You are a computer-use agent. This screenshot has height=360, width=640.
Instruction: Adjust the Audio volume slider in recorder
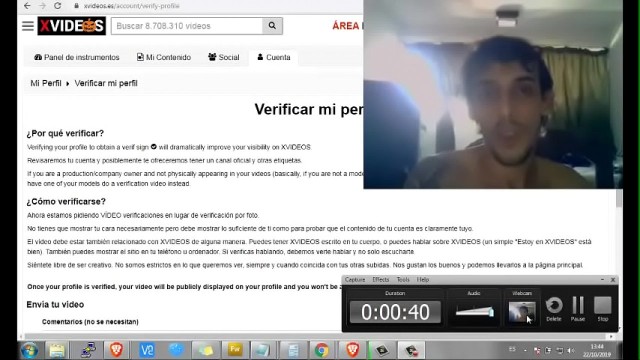point(474,312)
